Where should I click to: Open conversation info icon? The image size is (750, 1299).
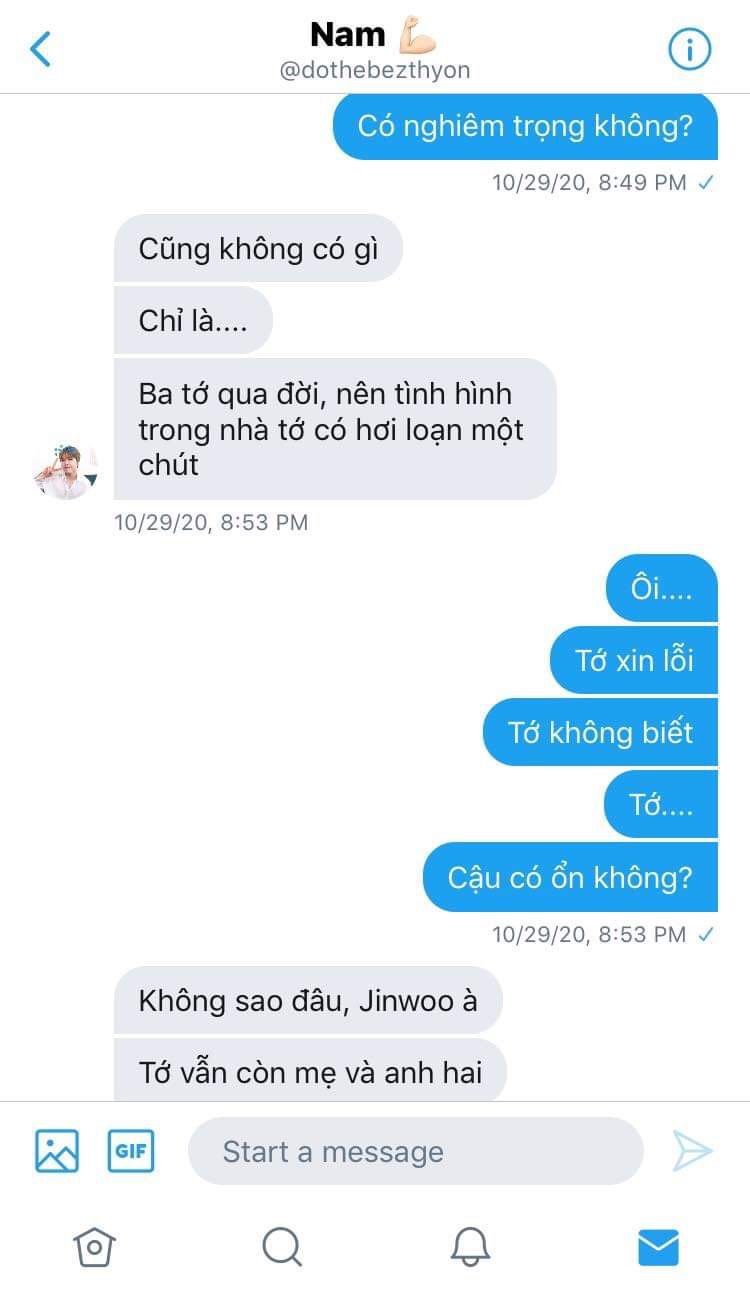(x=689, y=48)
